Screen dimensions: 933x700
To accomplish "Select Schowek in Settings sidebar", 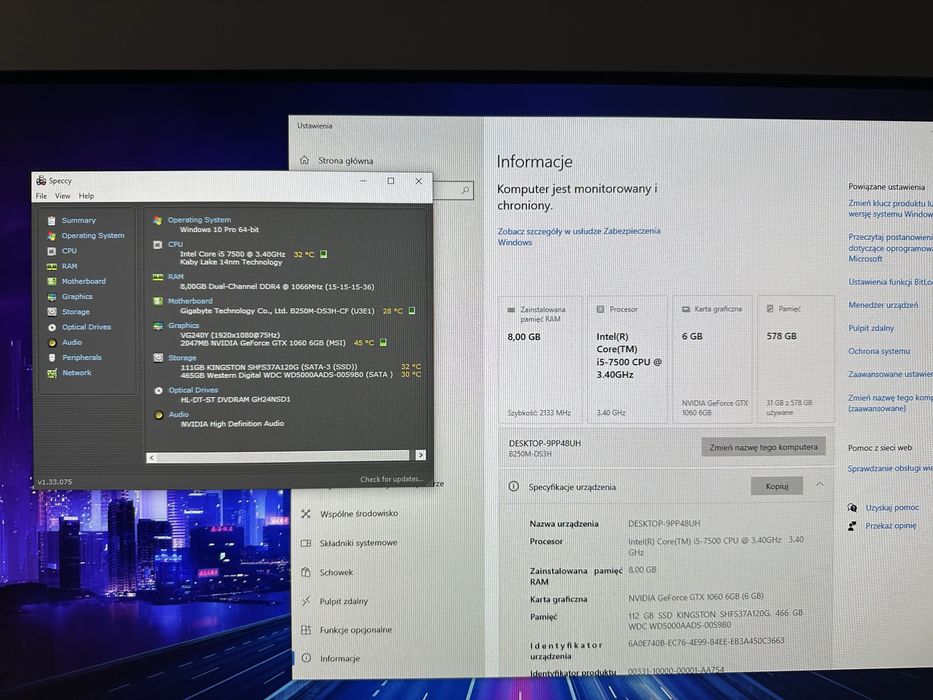I will tap(336, 572).
